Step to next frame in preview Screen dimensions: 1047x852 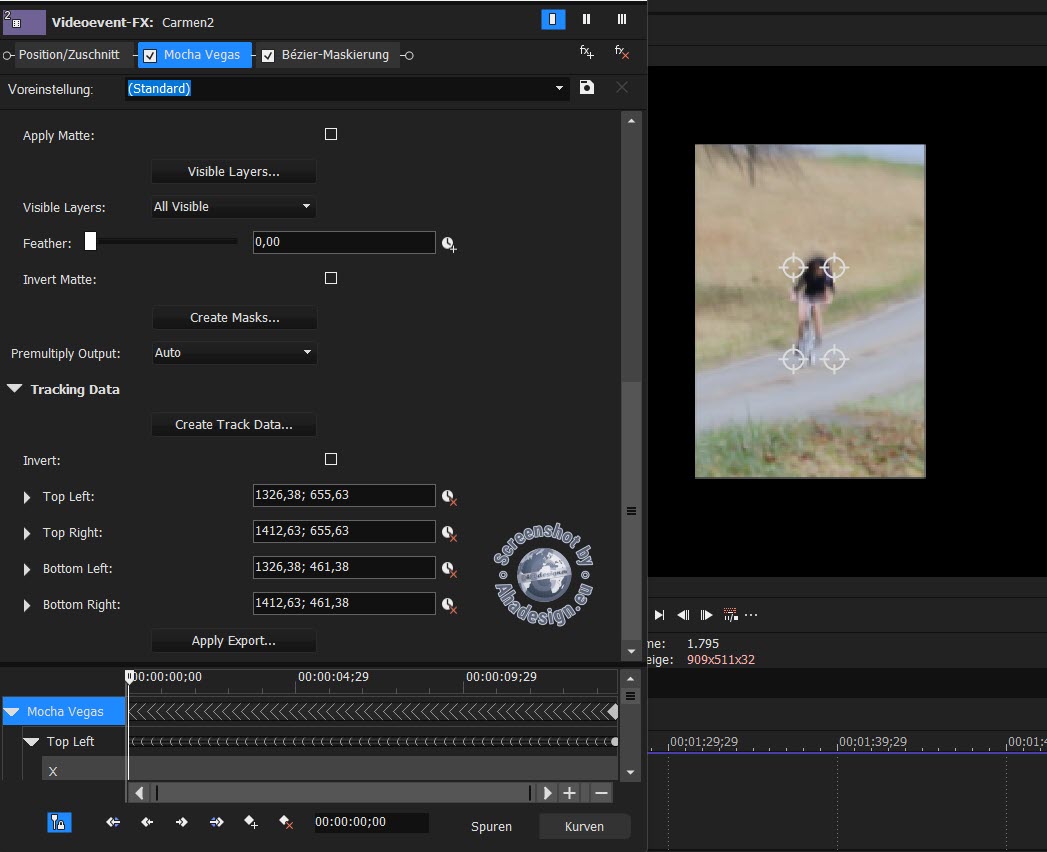coord(706,615)
